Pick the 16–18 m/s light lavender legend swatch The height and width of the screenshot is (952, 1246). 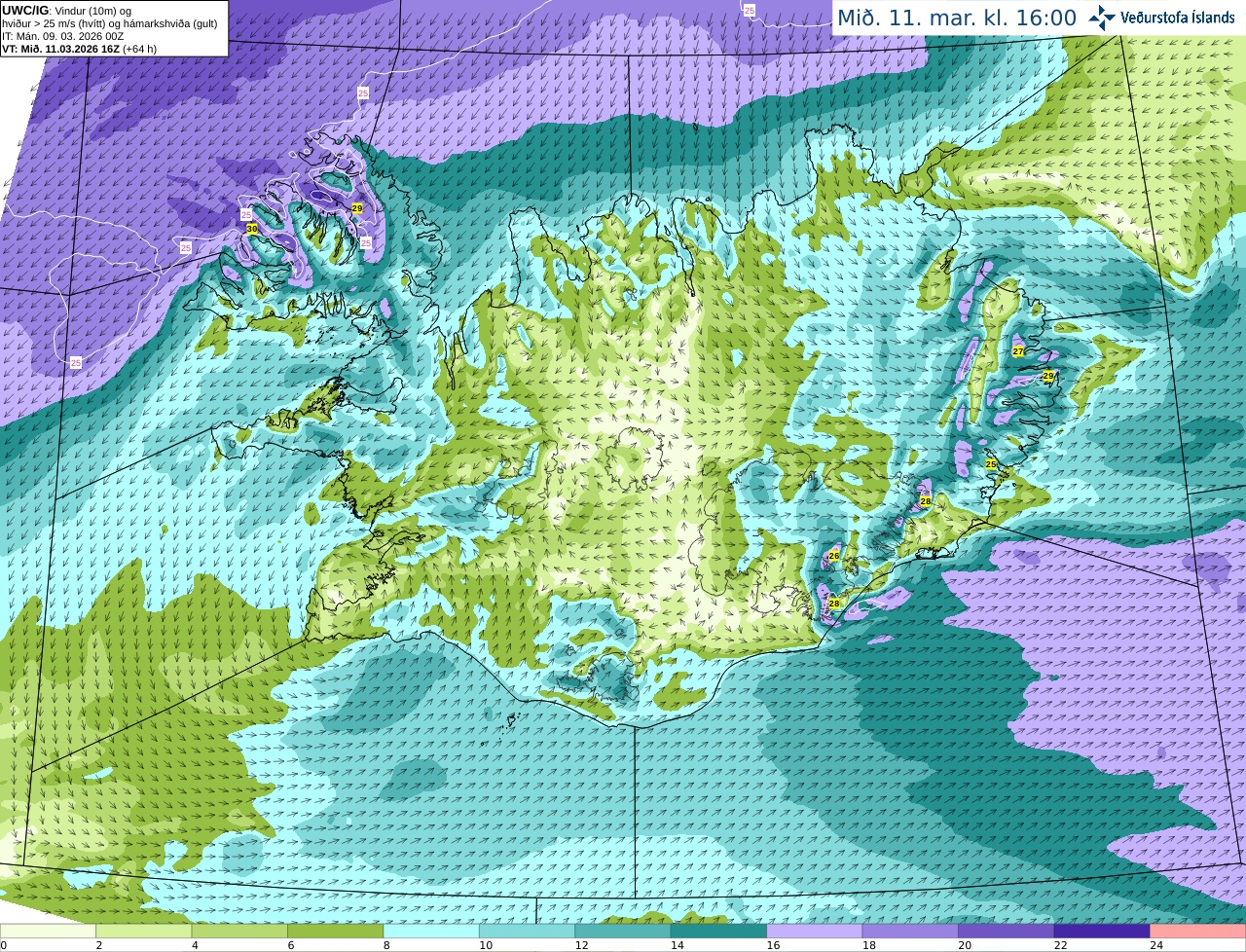[815, 931]
